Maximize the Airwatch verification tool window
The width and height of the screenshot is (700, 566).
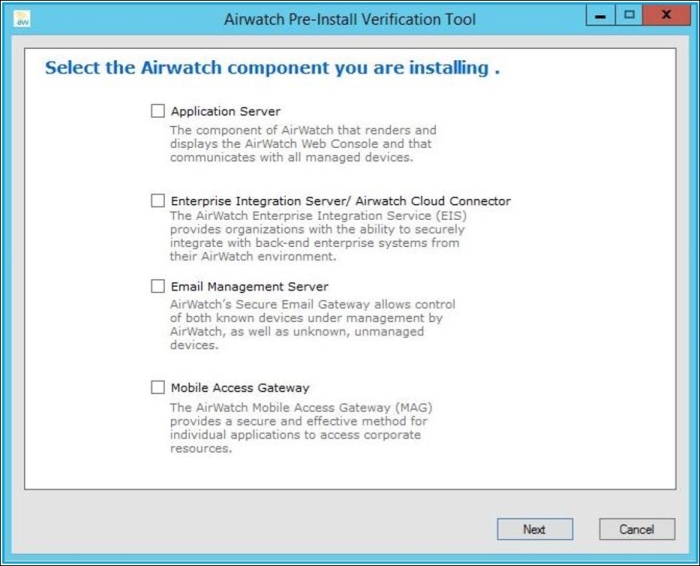tap(629, 16)
